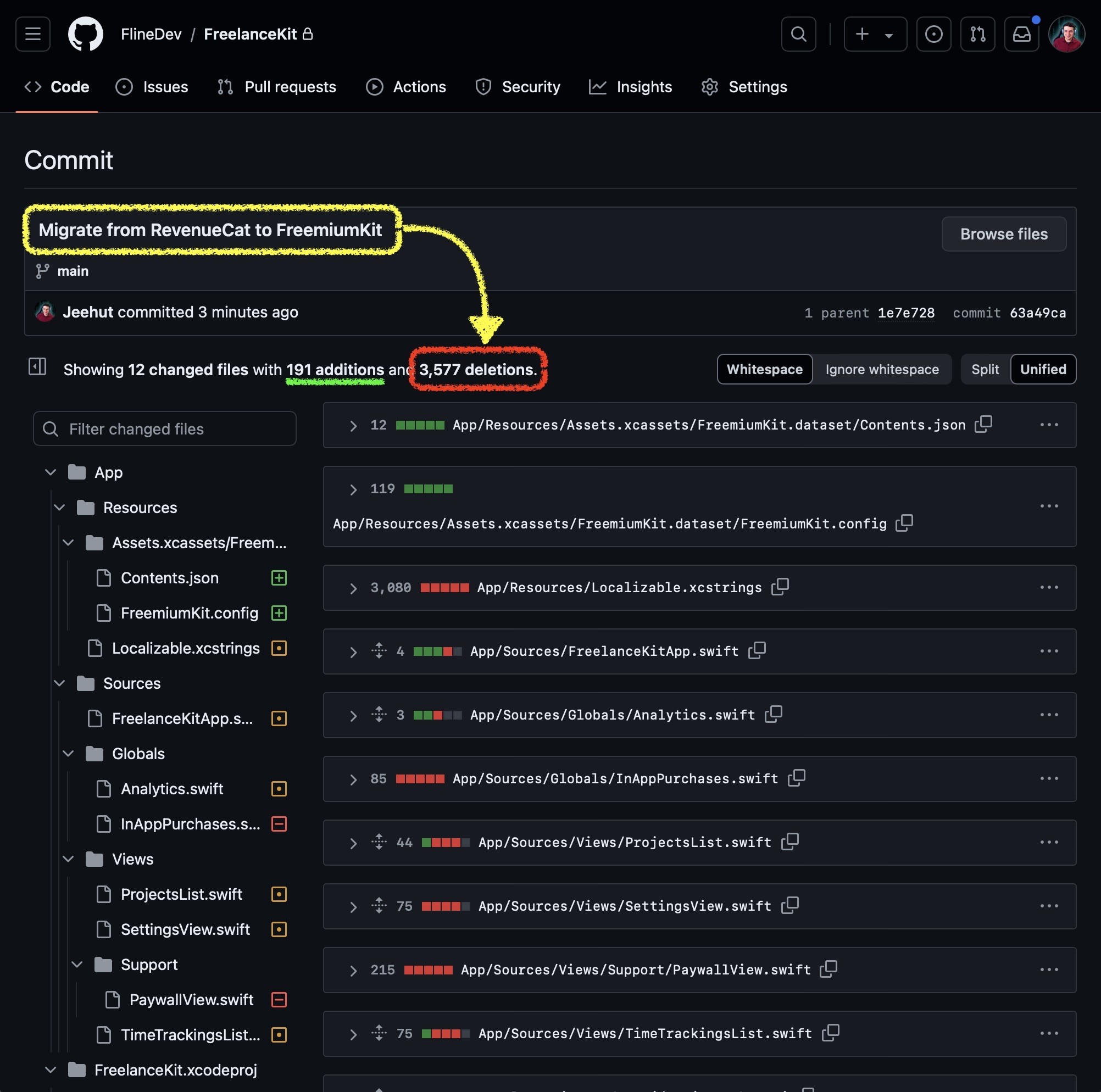Expand the Localizable.xcstrings diff chevron
This screenshot has height=1092, width=1101.
click(x=353, y=588)
